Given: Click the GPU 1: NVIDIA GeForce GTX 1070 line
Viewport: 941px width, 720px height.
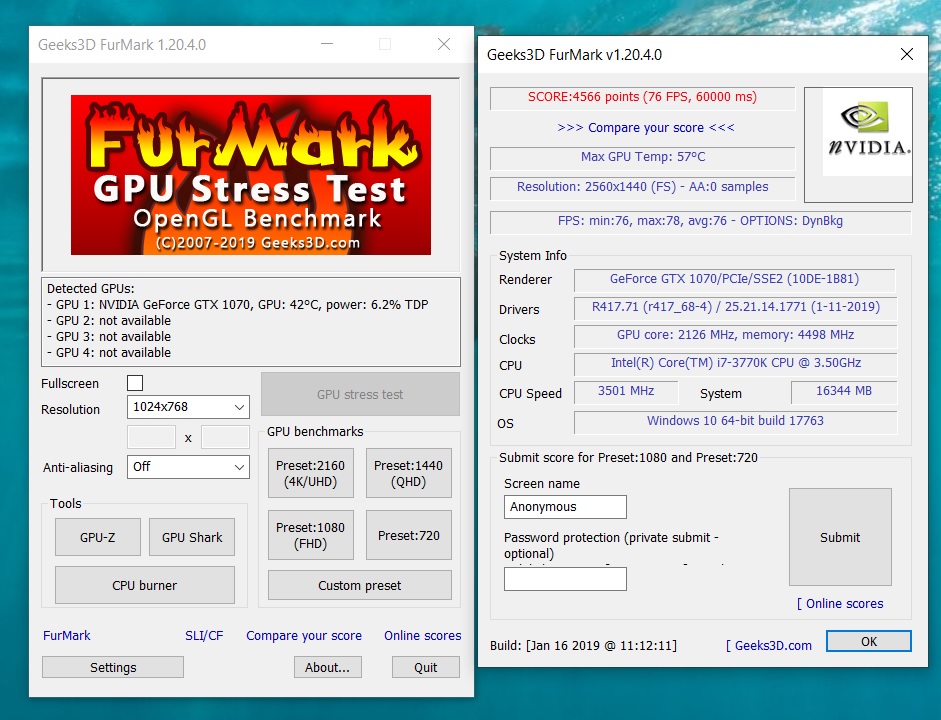Looking at the screenshot, I should [238, 304].
